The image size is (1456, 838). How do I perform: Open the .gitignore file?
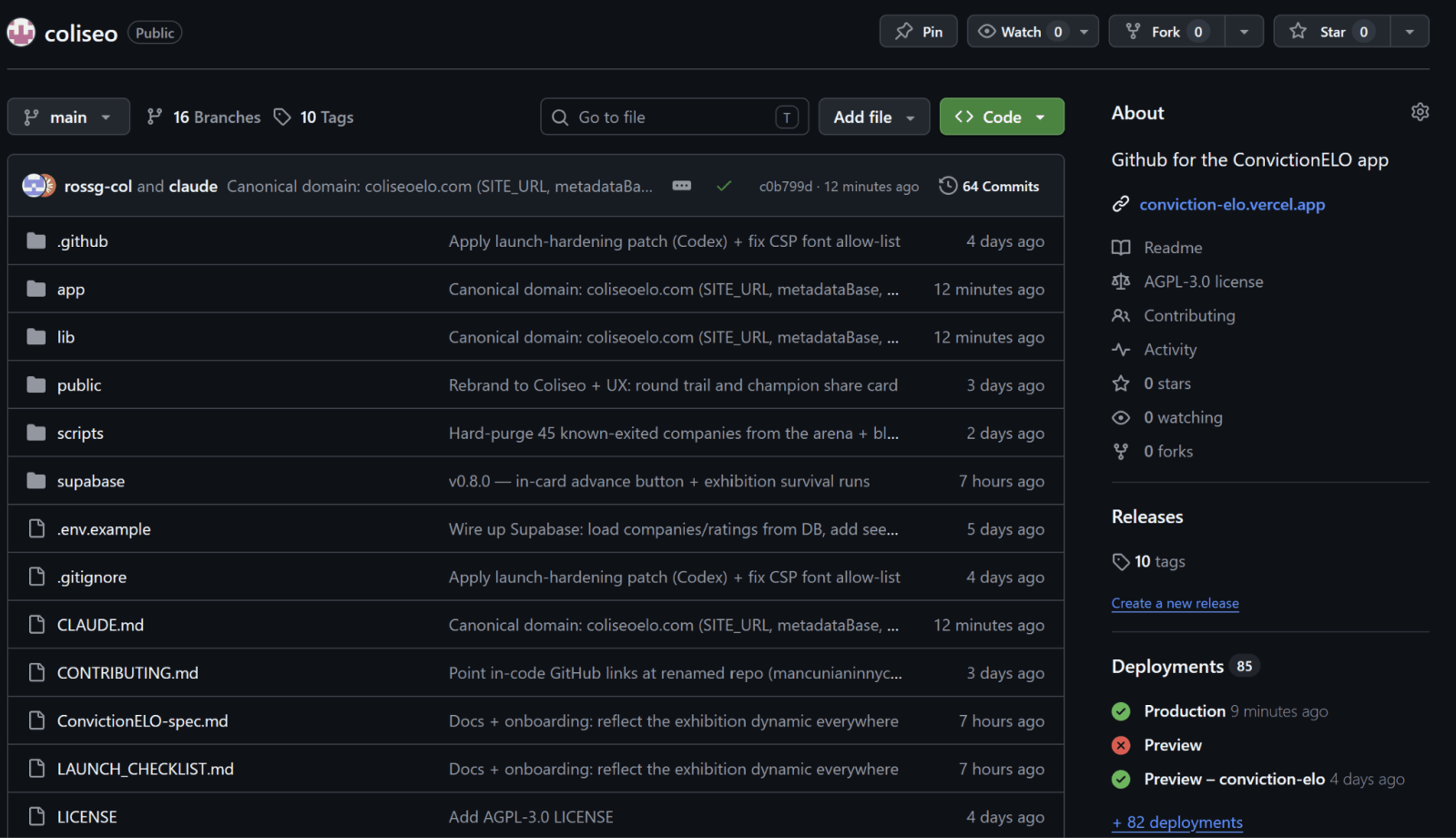[92, 577]
